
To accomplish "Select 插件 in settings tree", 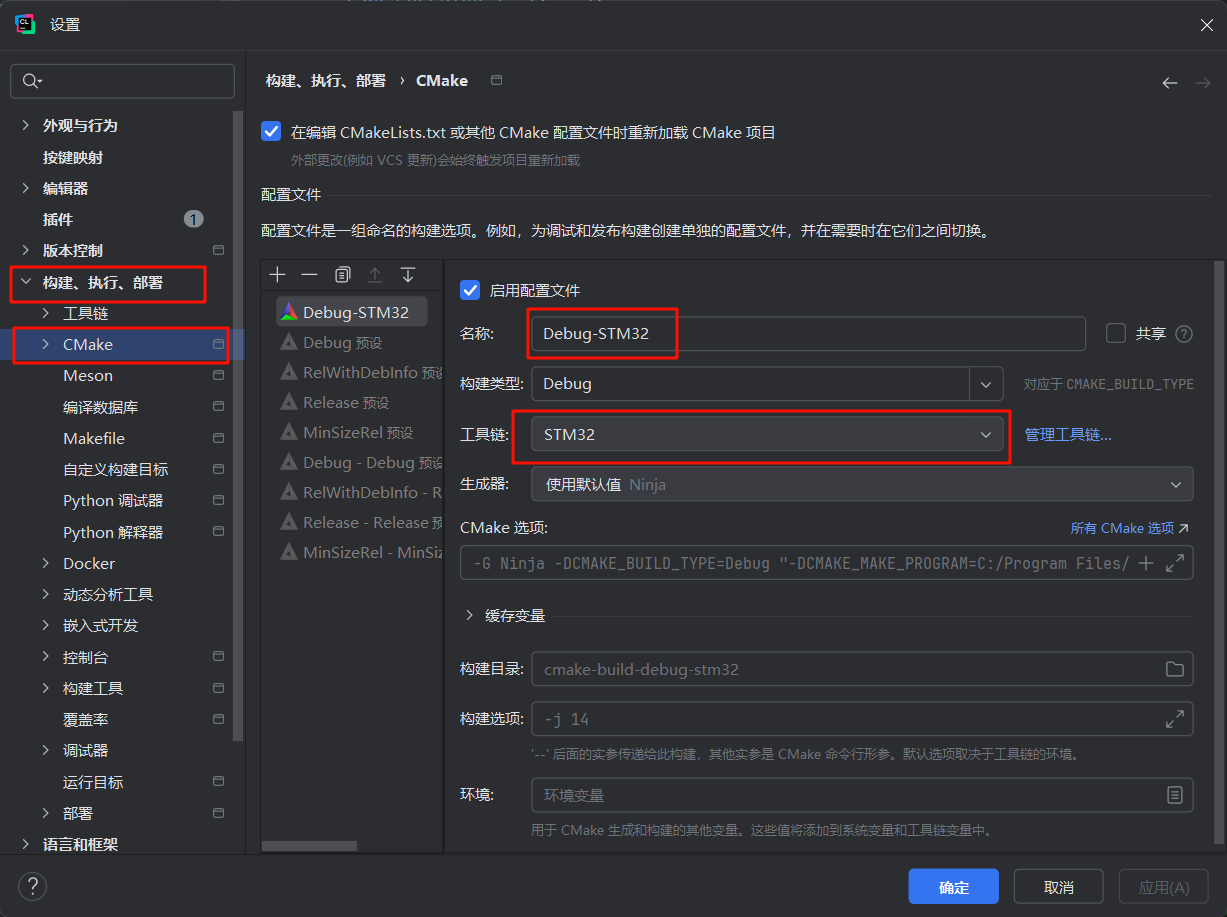I will point(57,219).
